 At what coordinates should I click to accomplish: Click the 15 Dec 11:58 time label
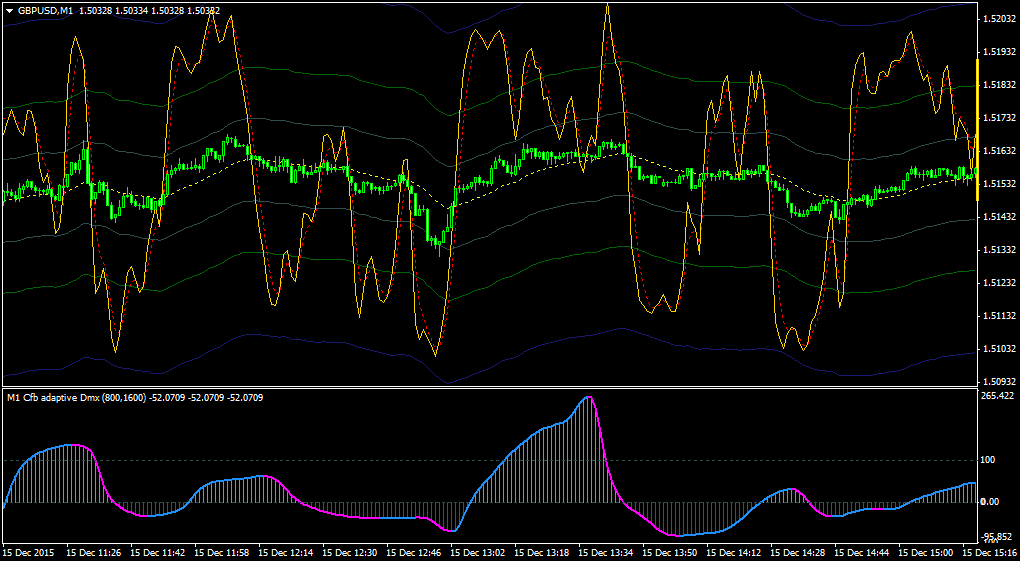pos(223,552)
